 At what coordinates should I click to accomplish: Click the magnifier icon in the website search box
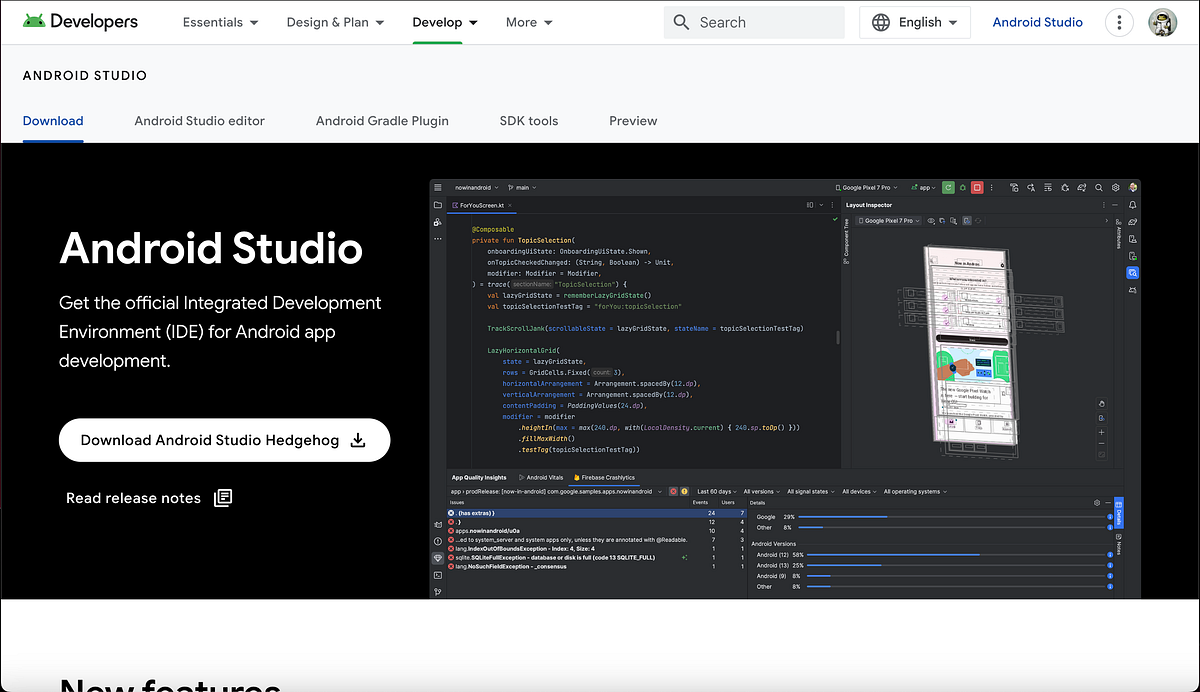[682, 22]
